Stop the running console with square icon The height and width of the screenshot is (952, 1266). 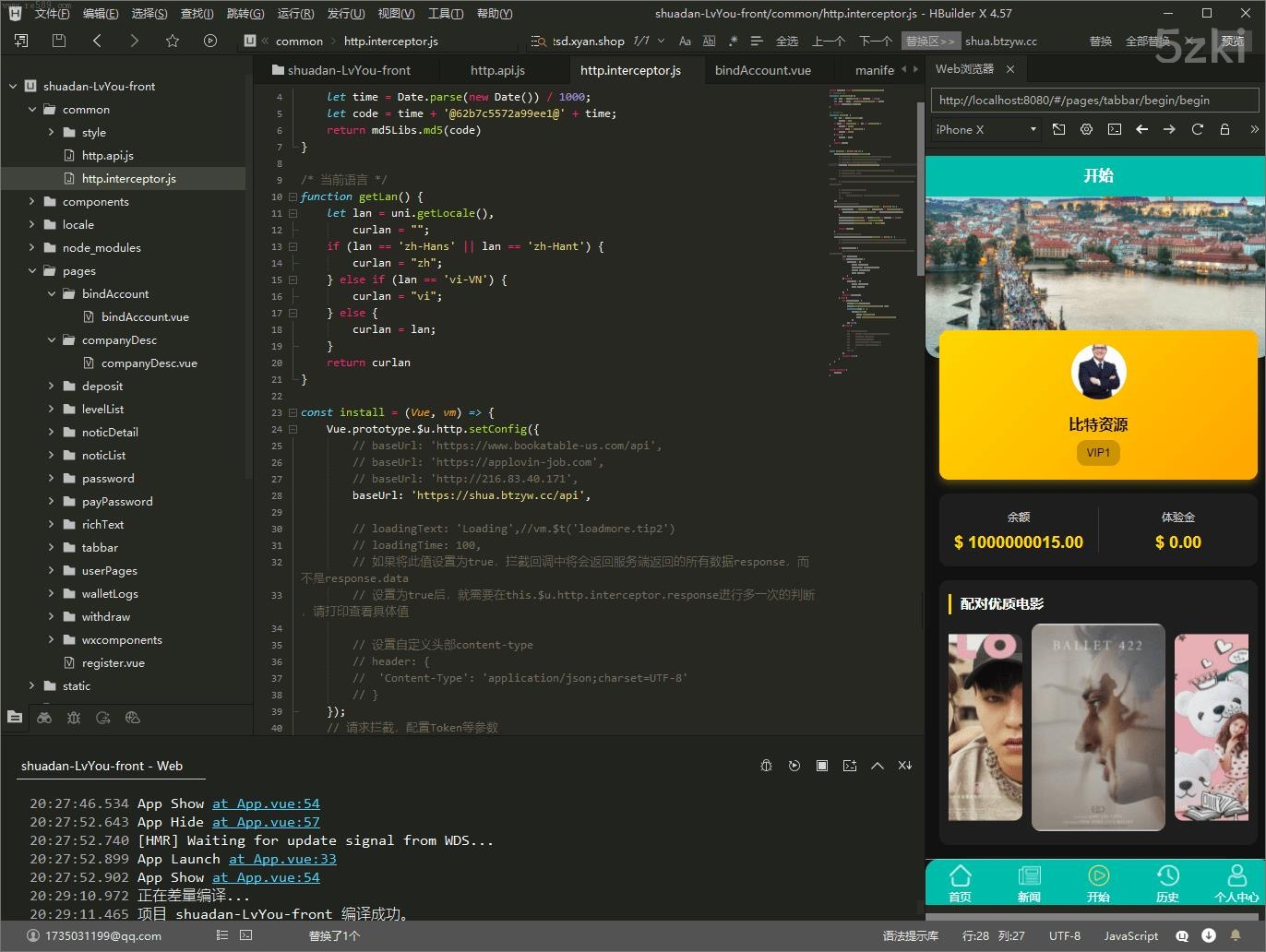click(x=821, y=766)
